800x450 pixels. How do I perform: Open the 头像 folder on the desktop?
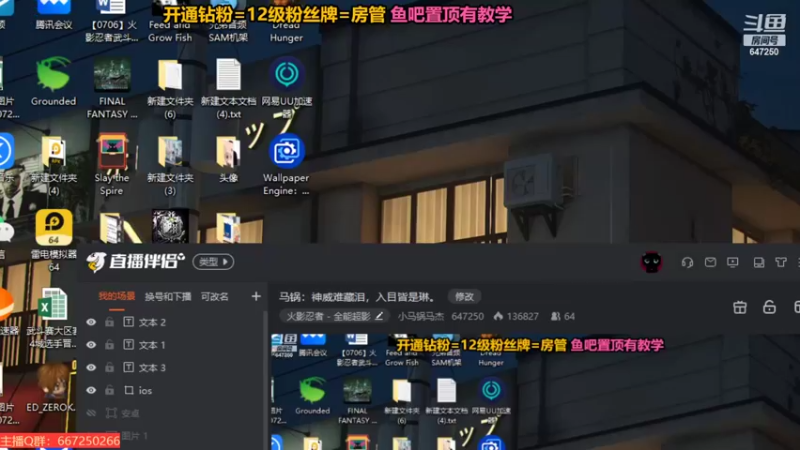[x=228, y=159]
